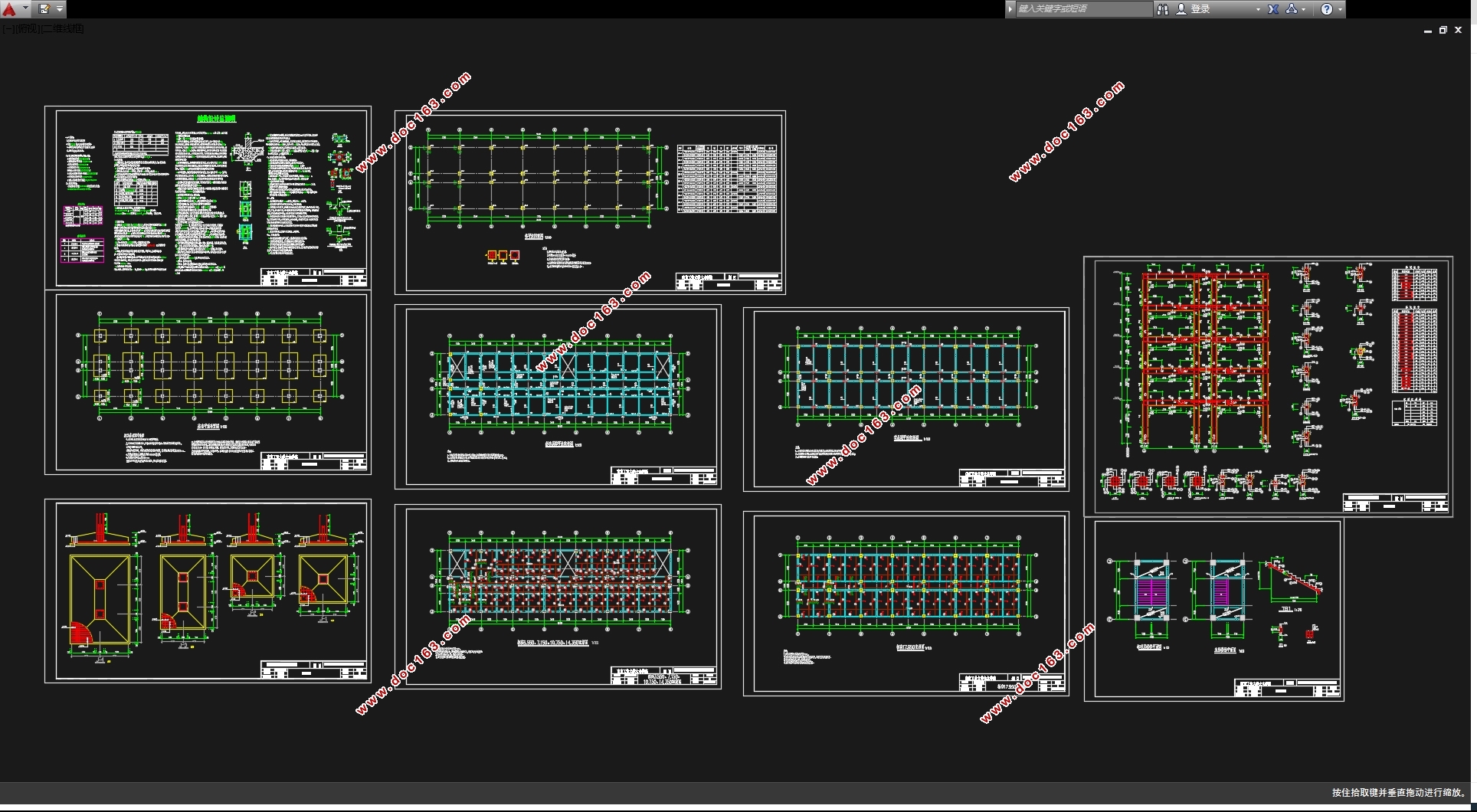This screenshot has height=812, width=1477.
Task: Select the stair detail sheet with magenta plans
Action: coord(1214,609)
